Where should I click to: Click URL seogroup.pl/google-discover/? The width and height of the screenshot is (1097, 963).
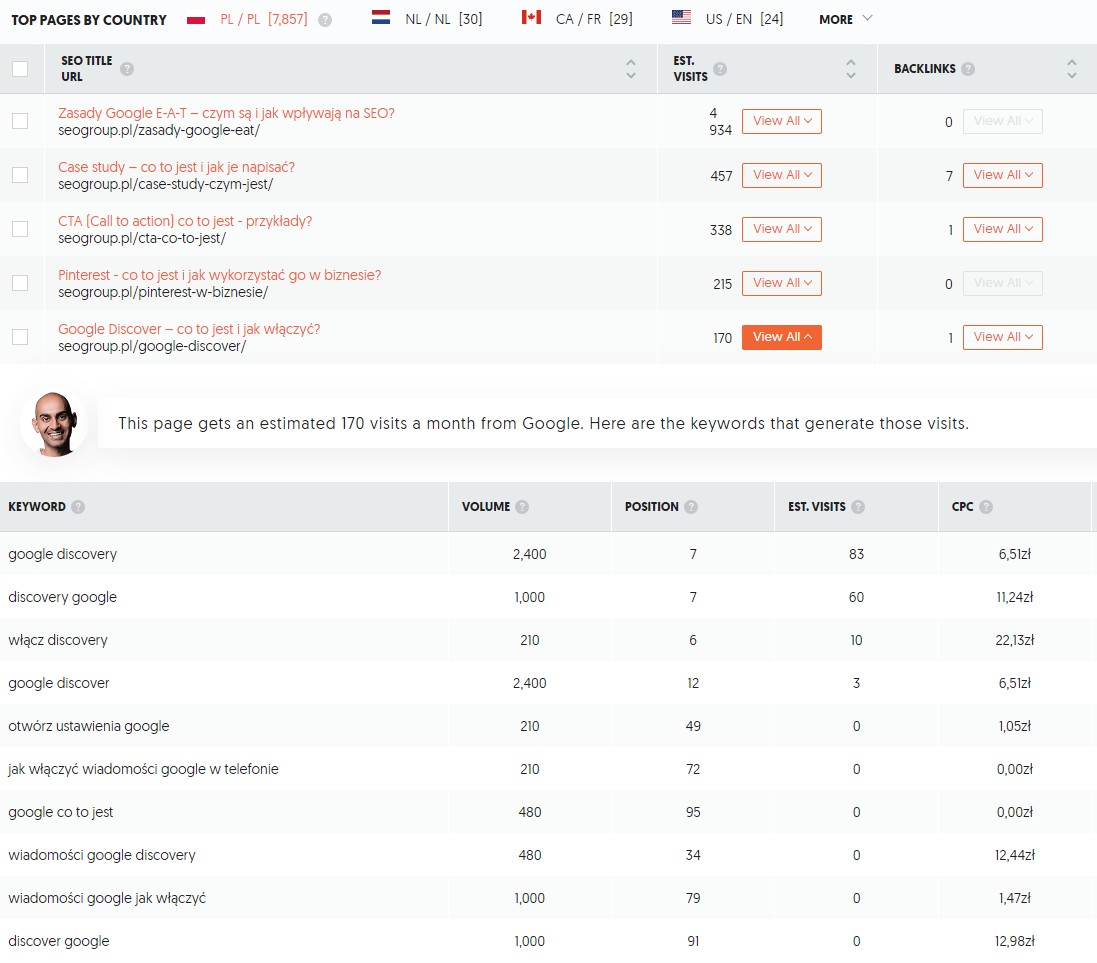(152, 346)
